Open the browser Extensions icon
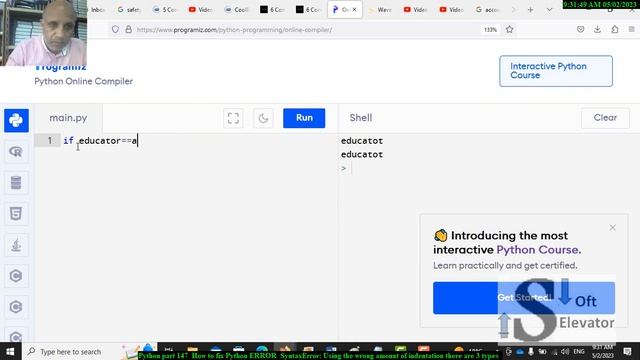 615,29
